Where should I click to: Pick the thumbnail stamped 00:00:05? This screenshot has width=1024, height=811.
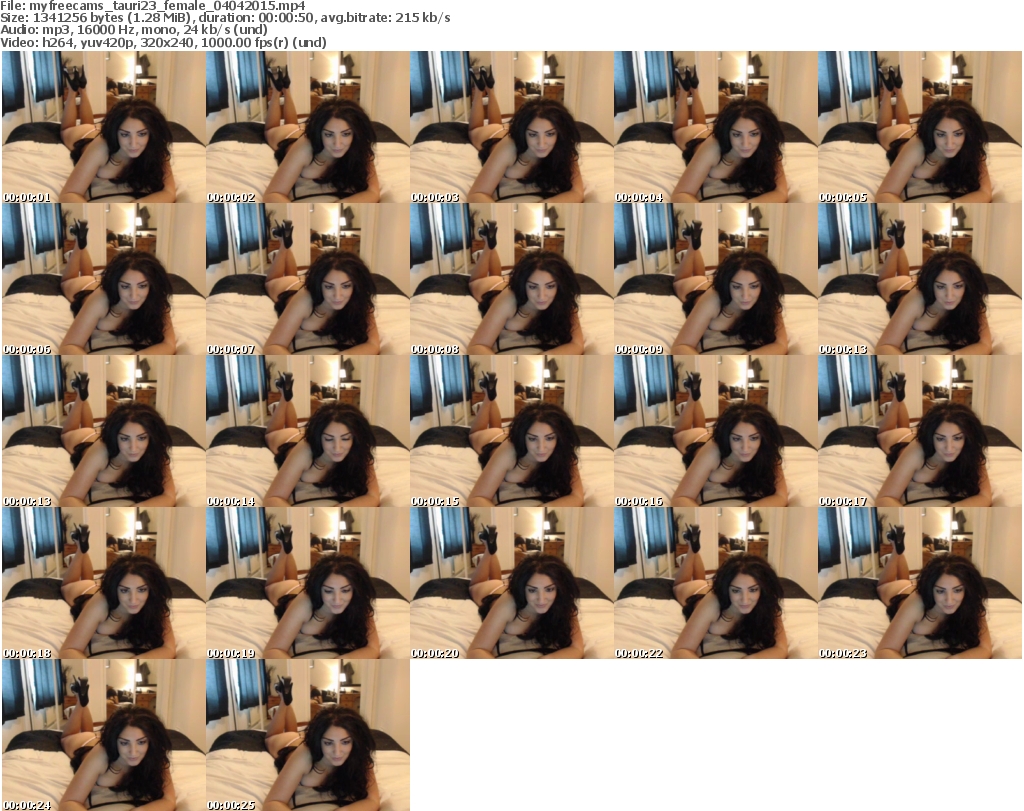[920, 127]
